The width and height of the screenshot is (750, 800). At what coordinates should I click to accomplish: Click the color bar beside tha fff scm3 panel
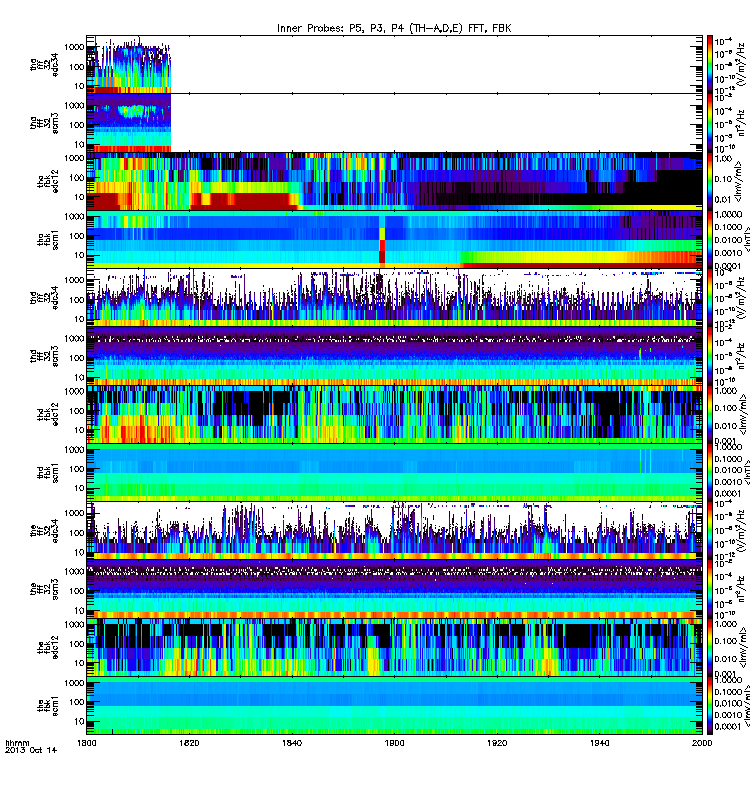tap(710, 123)
